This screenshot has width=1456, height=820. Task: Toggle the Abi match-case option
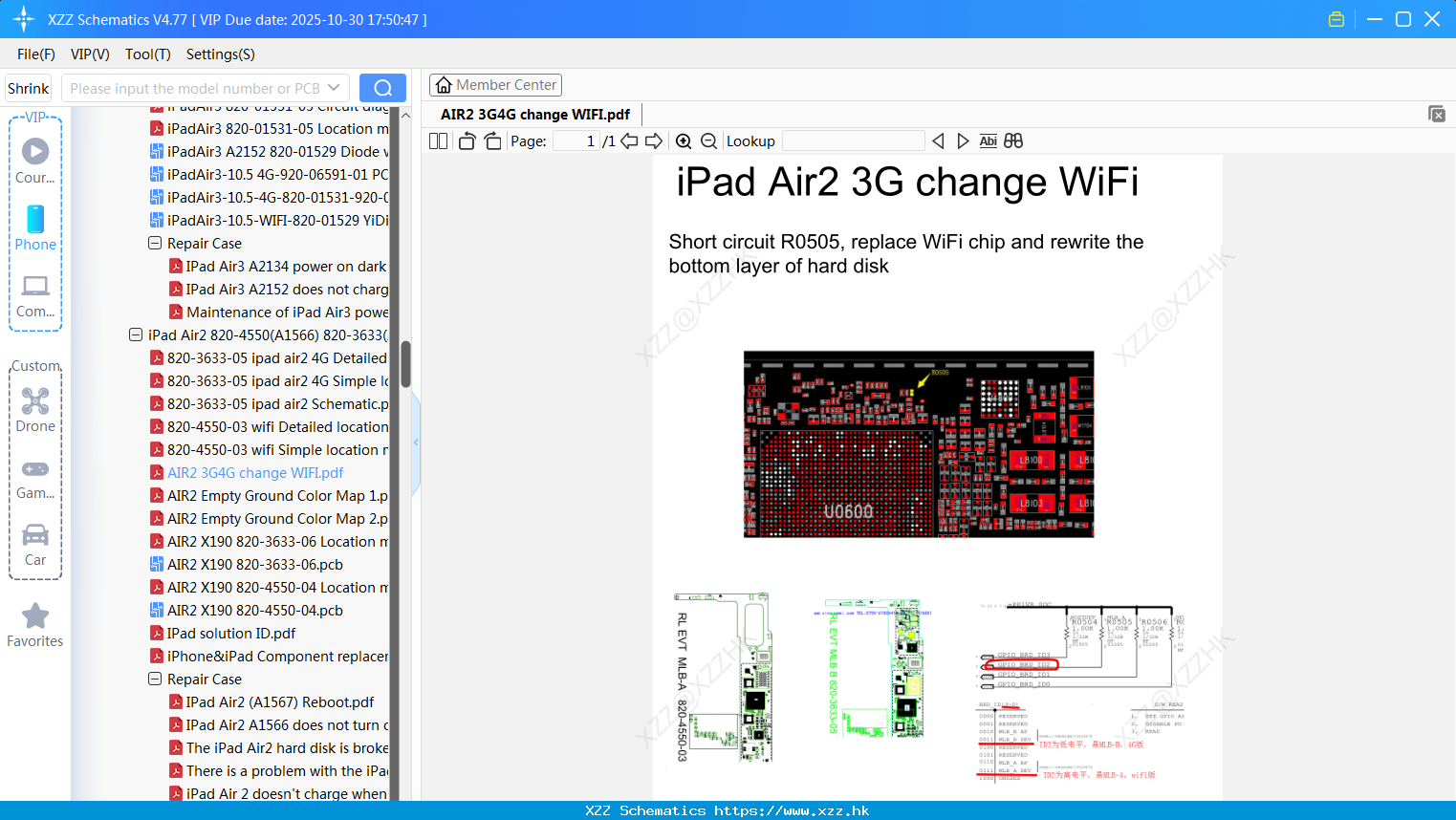click(988, 140)
